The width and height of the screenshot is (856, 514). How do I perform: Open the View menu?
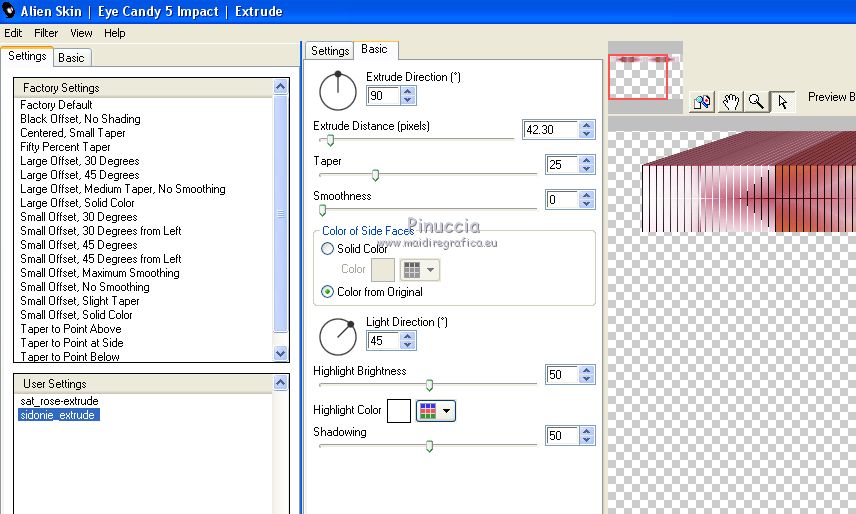coord(81,33)
